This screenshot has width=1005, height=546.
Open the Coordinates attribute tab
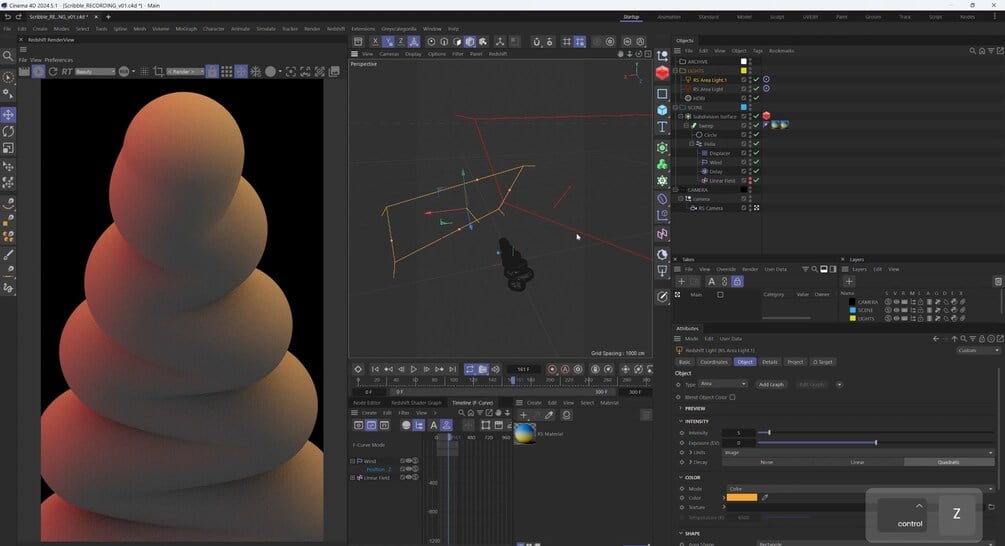(x=713, y=362)
